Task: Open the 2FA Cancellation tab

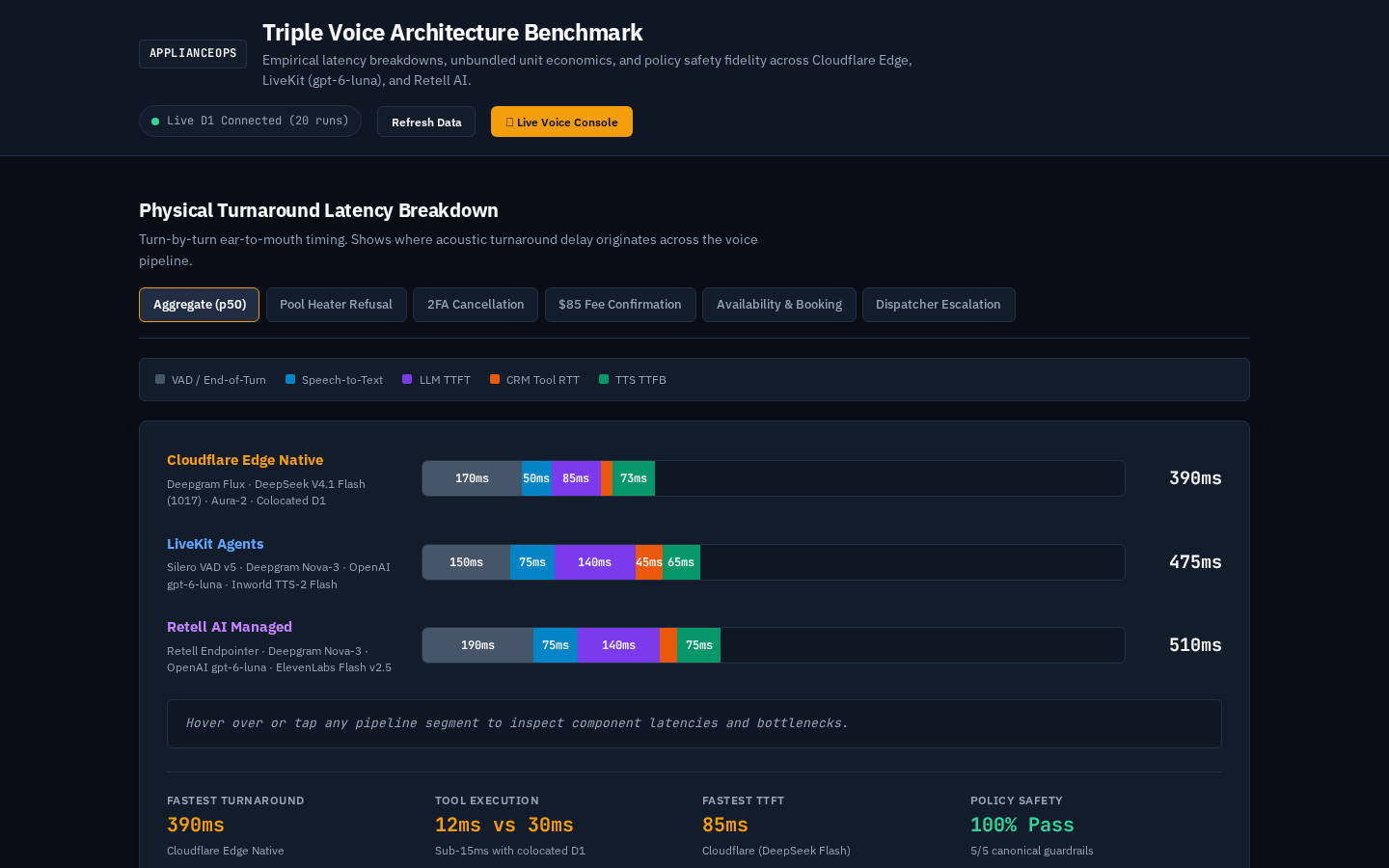Action: 476,305
